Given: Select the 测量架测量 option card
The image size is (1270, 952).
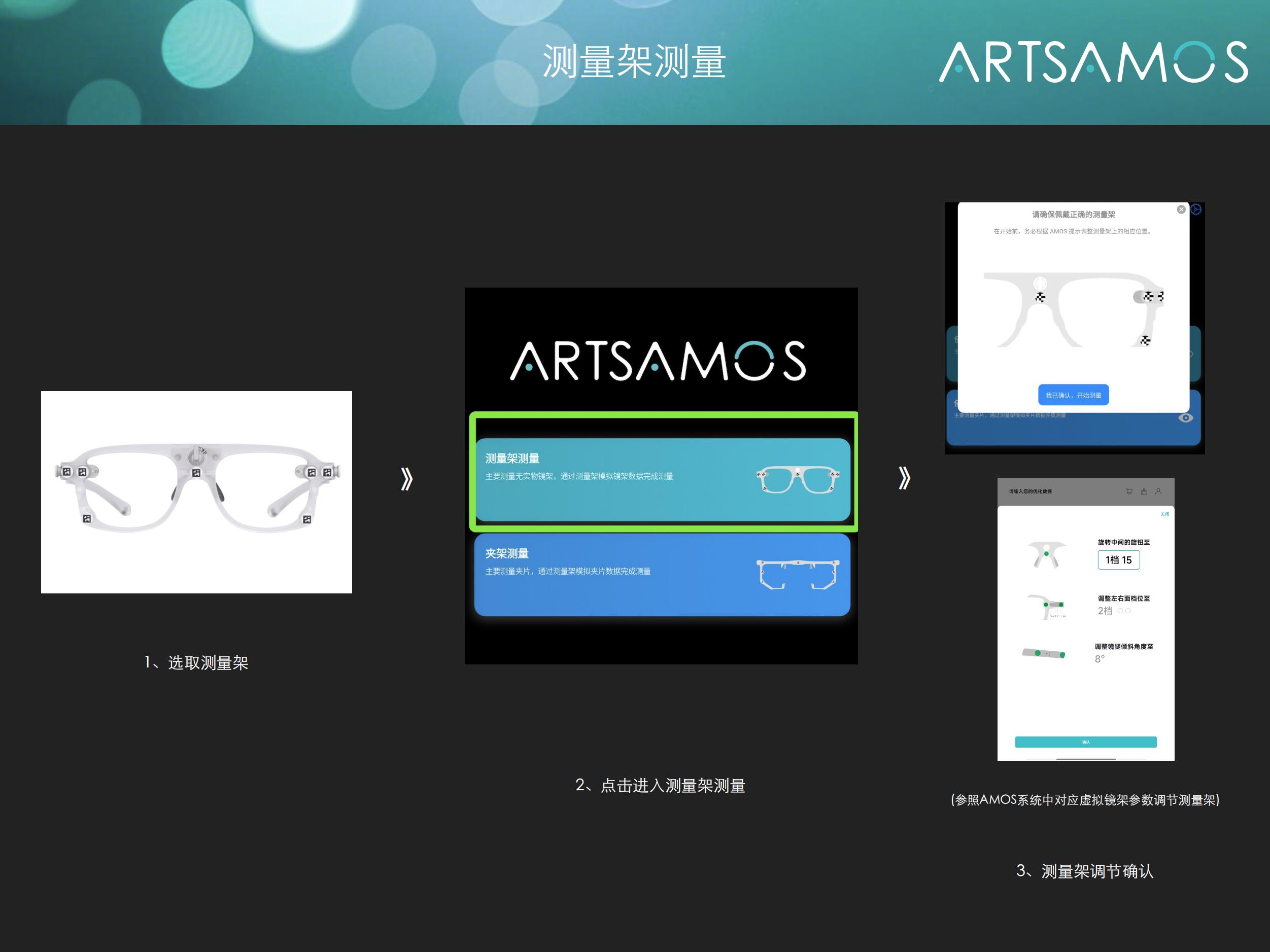Looking at the screenshot, I should (662, 480).
